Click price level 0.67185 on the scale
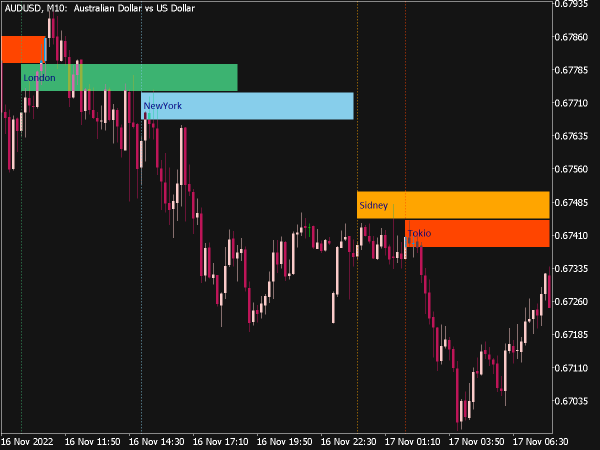The width and height of the screenshot is (600, 450). pyautogui.click(x=571, y=335)
